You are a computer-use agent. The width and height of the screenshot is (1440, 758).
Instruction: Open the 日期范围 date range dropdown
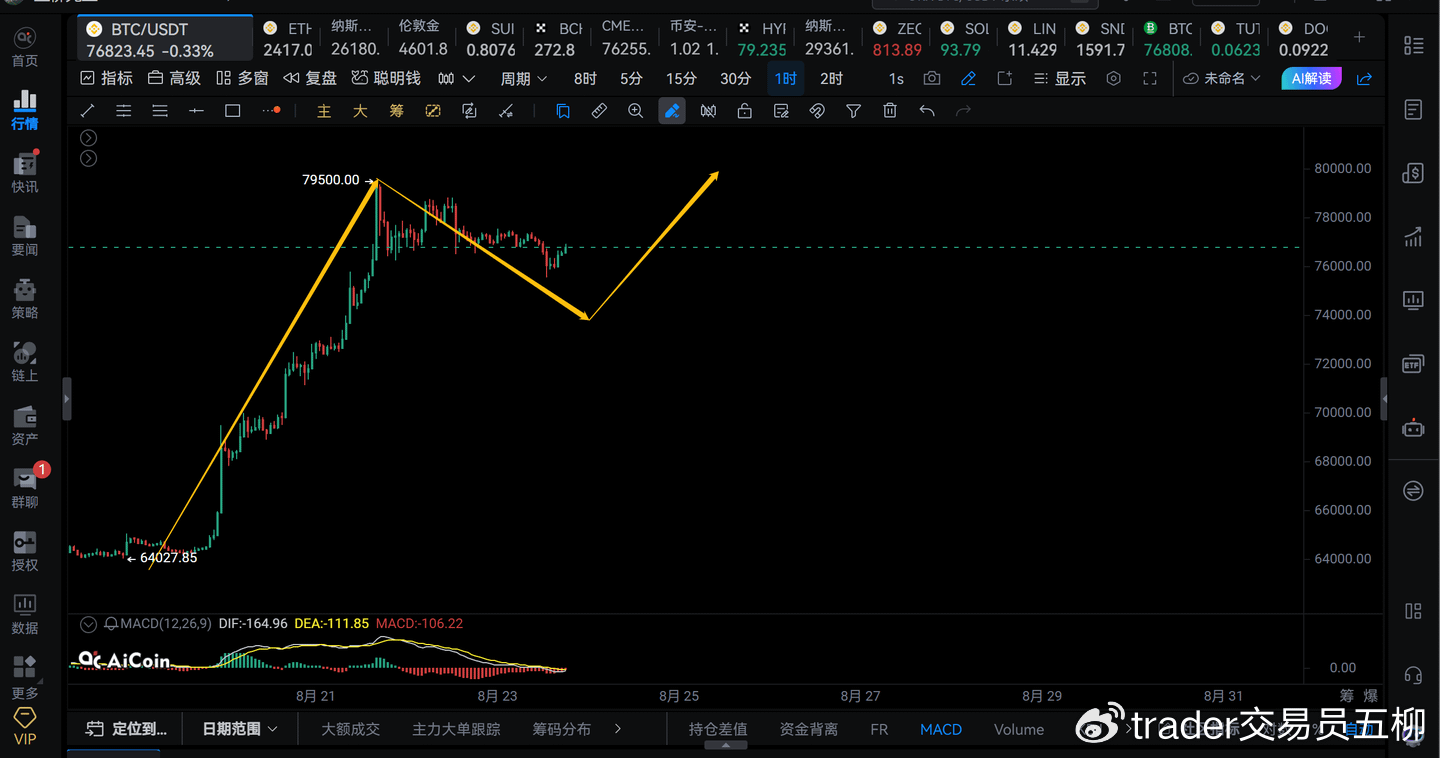point(240,729)
